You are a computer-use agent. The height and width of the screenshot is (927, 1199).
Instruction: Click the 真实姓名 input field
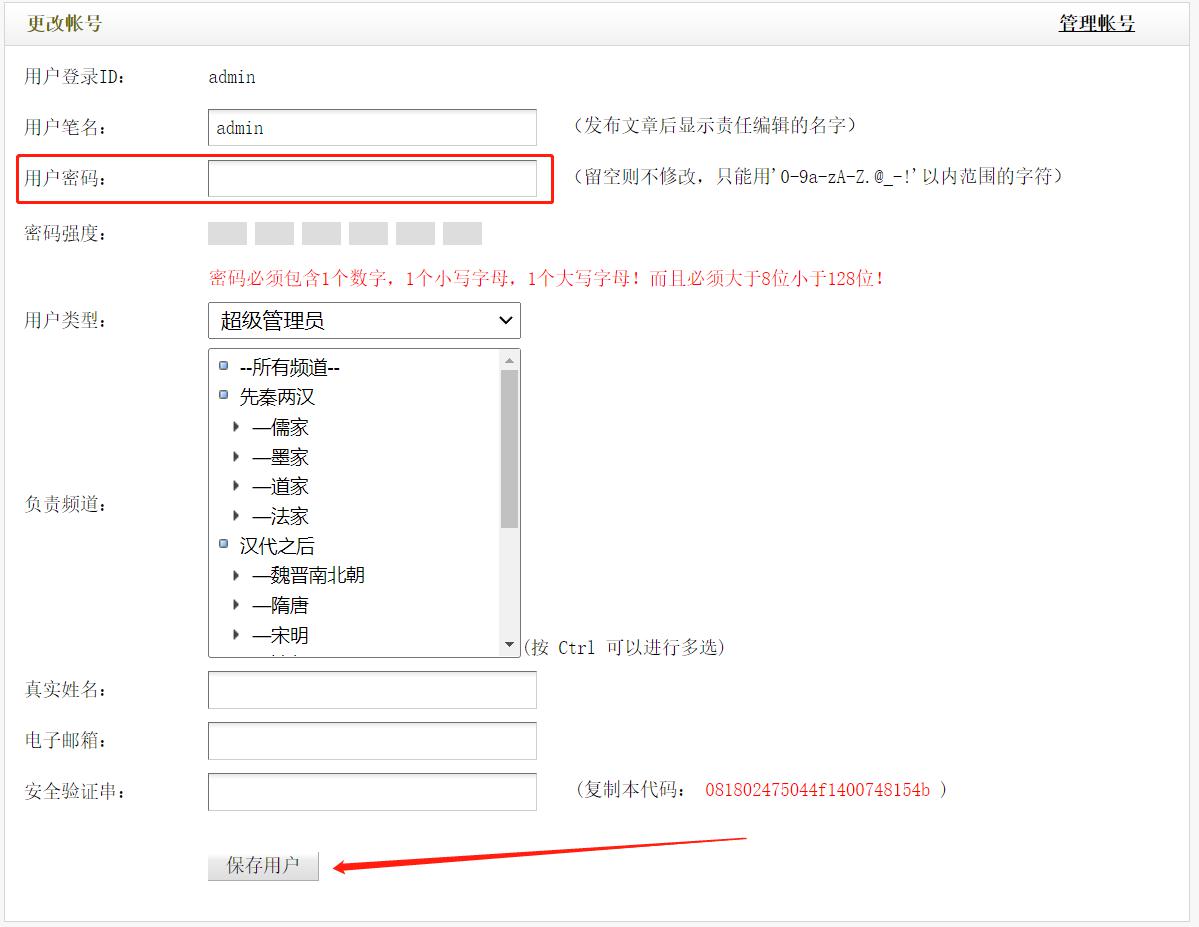[372, 690]
